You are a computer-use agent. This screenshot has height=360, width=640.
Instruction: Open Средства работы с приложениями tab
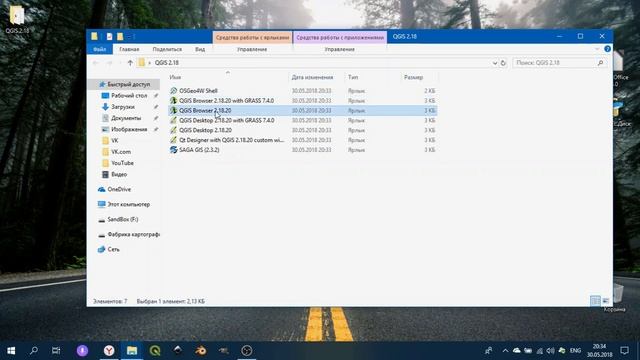(x=340, y=37)
